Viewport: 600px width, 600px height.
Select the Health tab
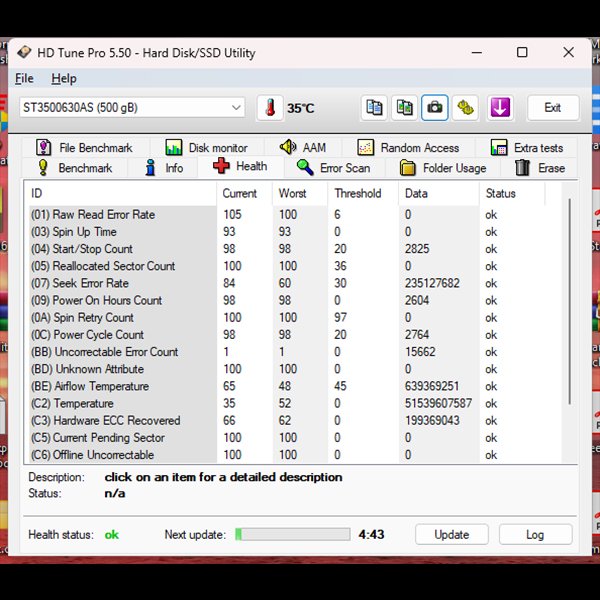[x=240, y=166]
